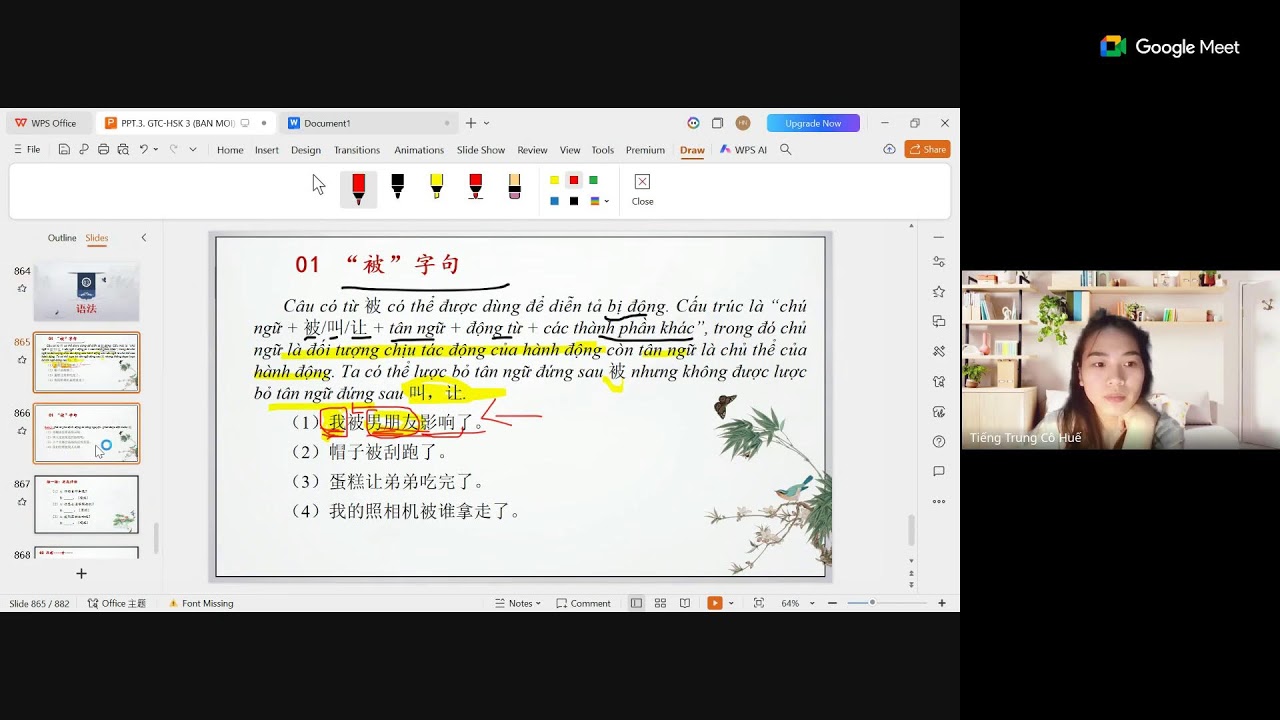Switch to Outline pane view
This screenshot has height=720, width=1280.
click(x=62, y=238)
